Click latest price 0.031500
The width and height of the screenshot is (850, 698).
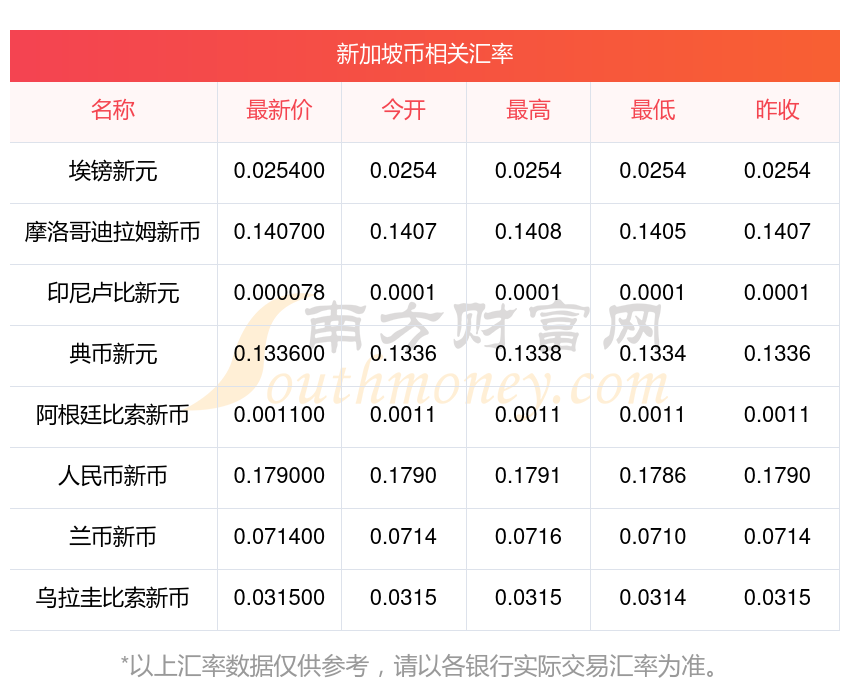pos(279,598)
